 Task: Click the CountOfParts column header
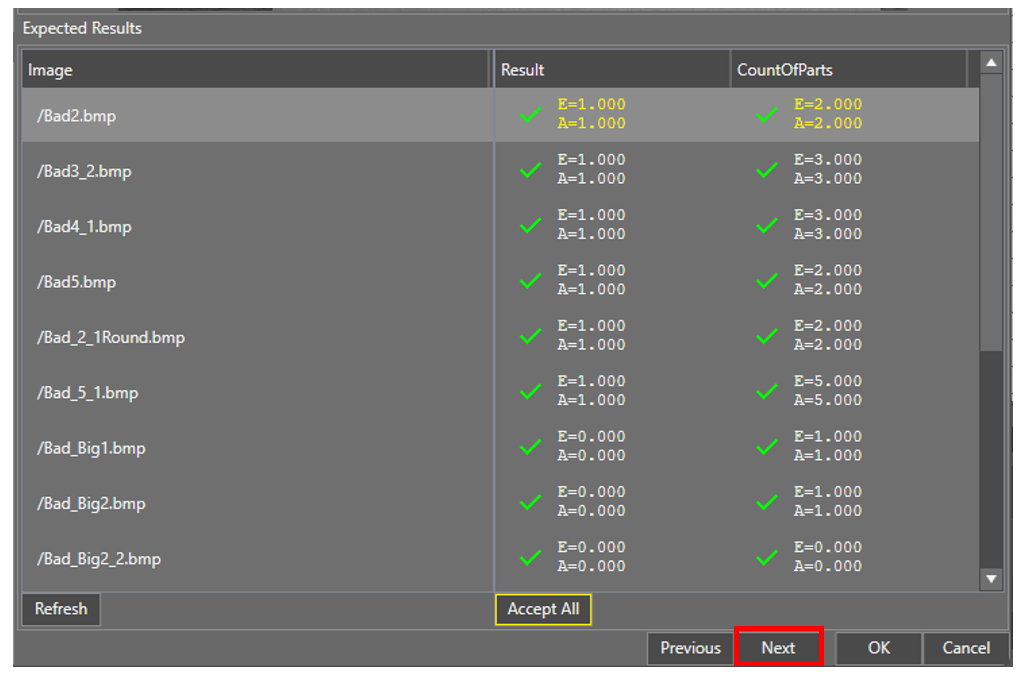848,70
